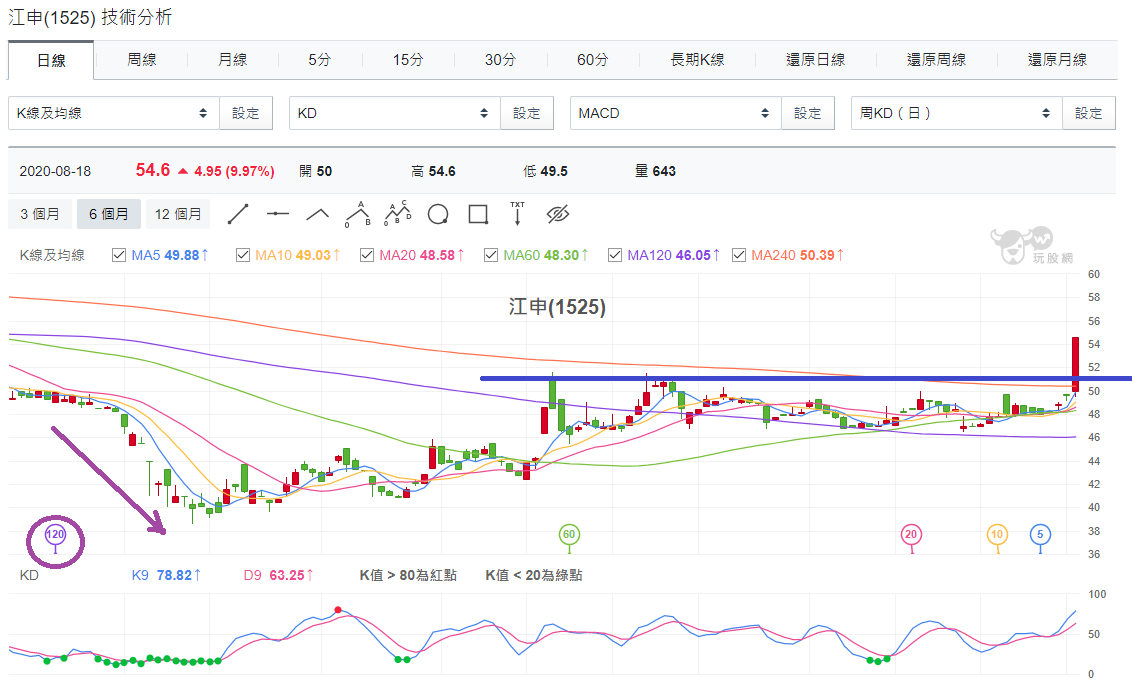Click the K值 < 20為綠點 legend
Image resolution: width=1132 pixels, height=682 pixels.
pos(534,575)
